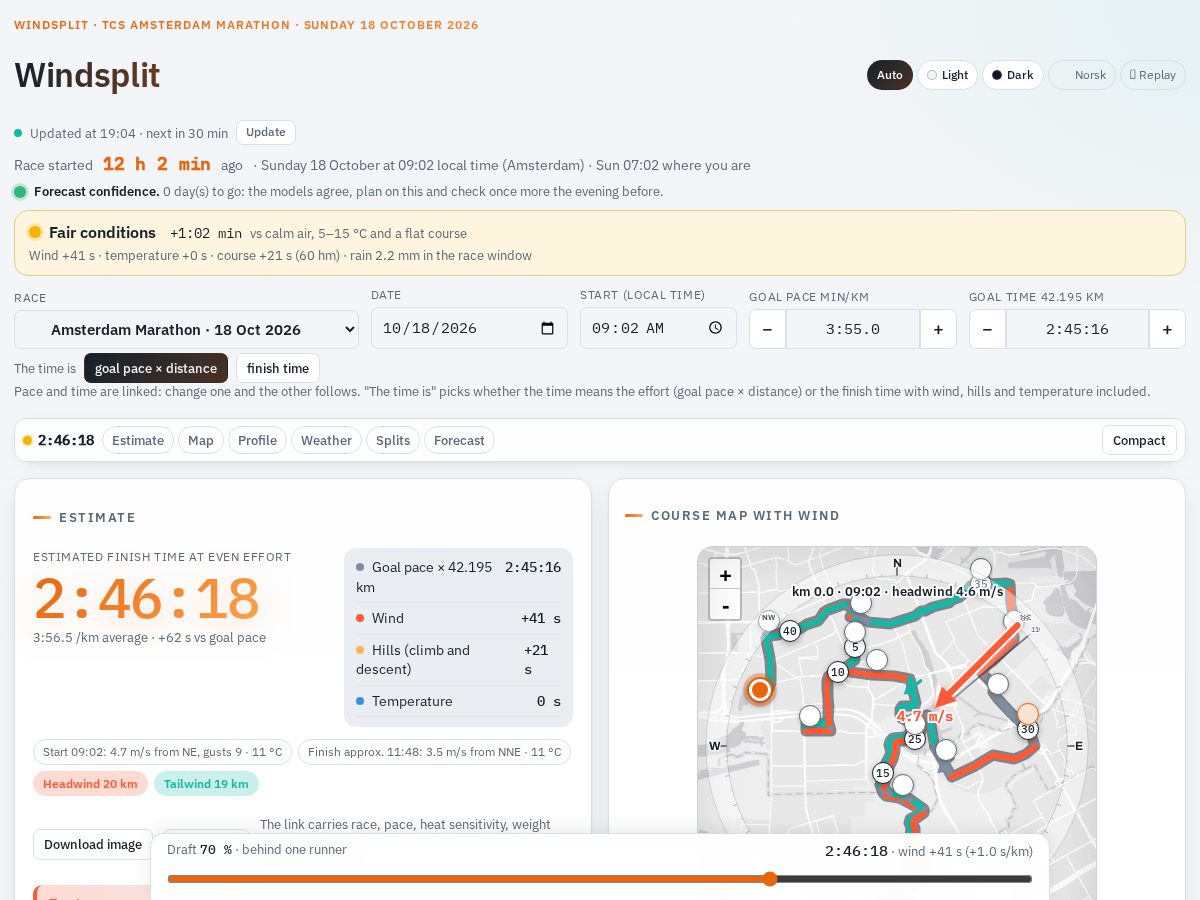This screenshot has width=1200, height=900.
Task: Click the orange start marker on the map
Action: click(760, 689)
